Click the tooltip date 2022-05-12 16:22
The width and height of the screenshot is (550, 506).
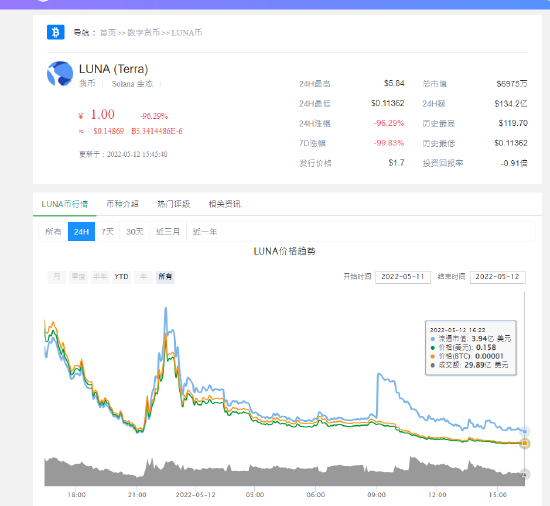(x=457, y=330)
